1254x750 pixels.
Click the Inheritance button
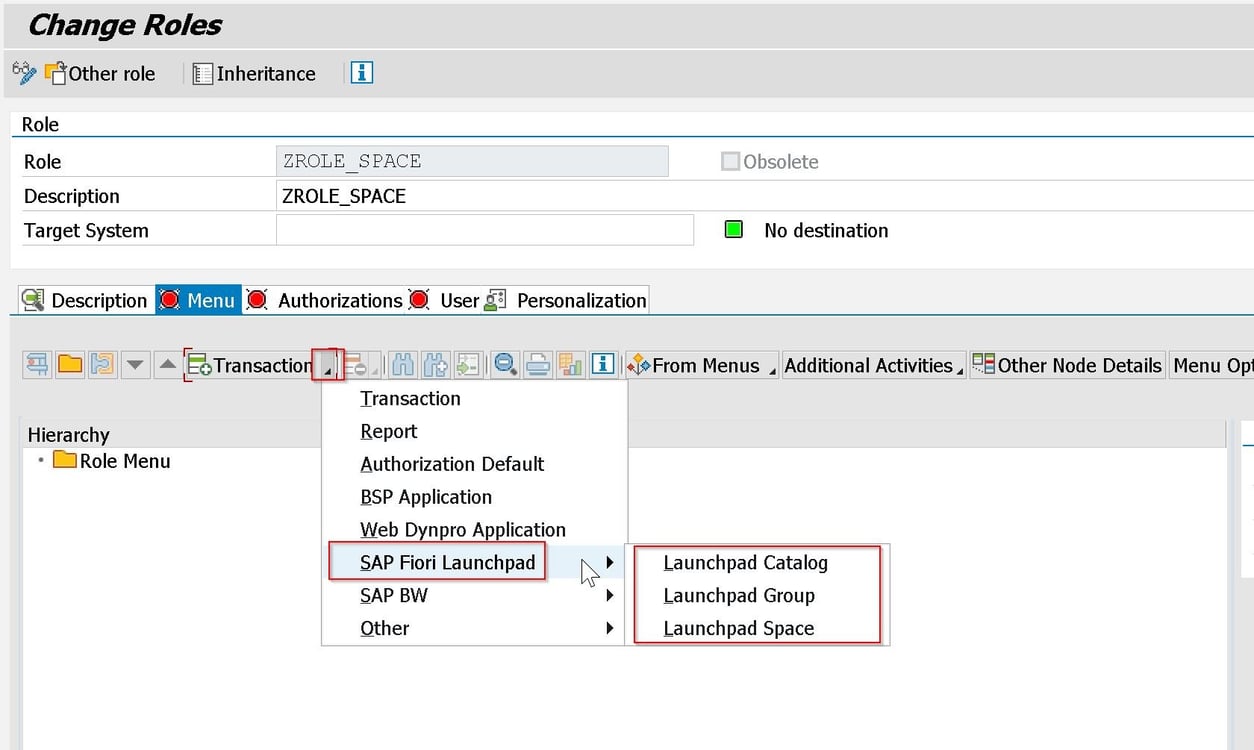(x=255, y=73)
